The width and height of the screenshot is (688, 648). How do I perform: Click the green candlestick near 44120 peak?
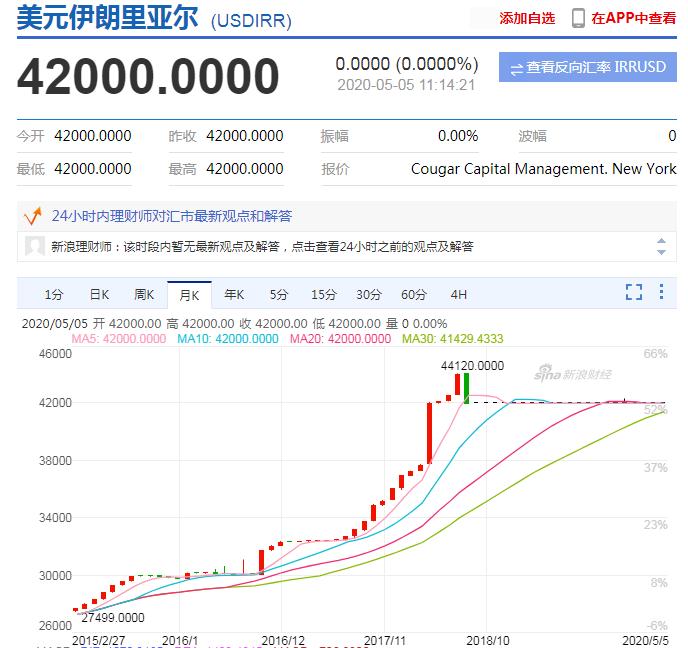467,388
